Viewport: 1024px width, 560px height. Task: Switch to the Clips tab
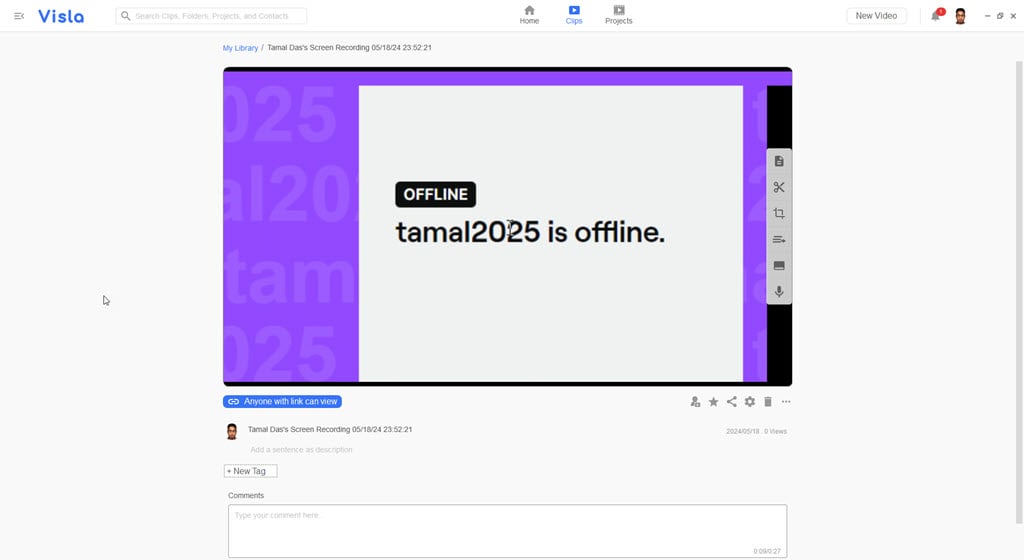click(x=574, y=15)
